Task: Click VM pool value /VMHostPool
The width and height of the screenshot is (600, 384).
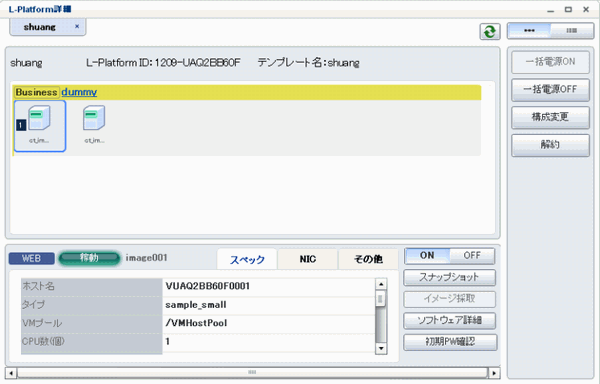Action: click(x=196, y=323)
